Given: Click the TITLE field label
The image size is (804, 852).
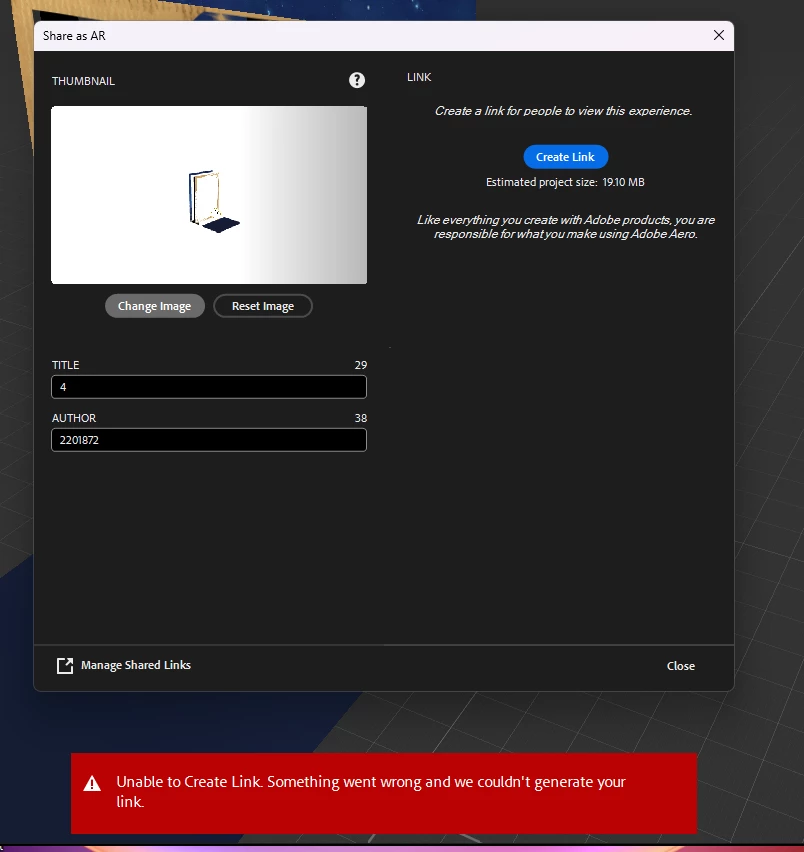Looking at the screenshot, I should pos(66,365).
